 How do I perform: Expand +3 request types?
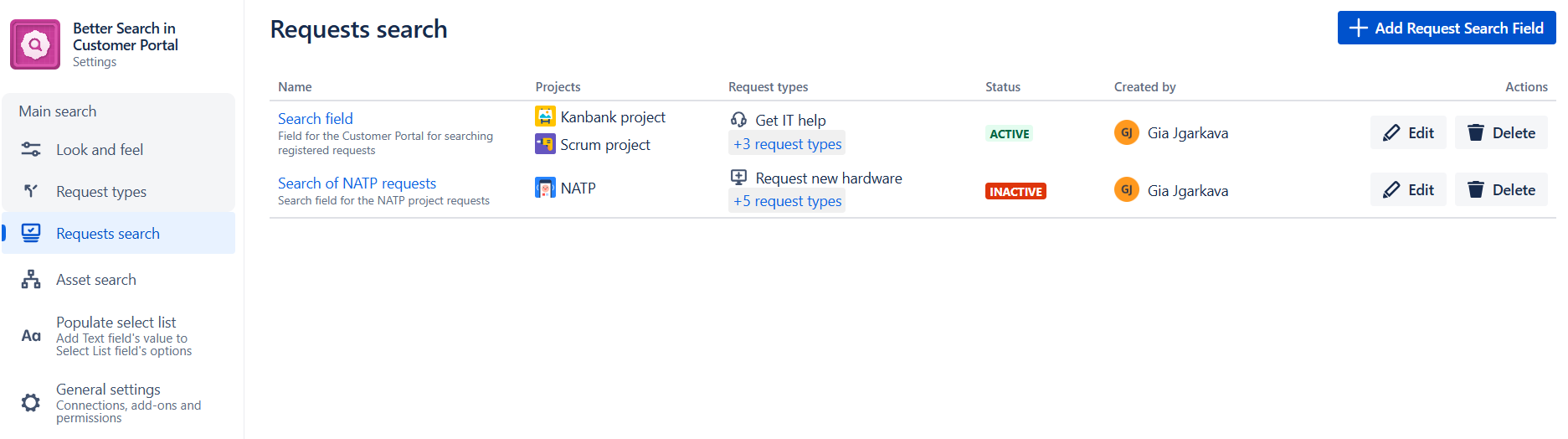point(787,144)
